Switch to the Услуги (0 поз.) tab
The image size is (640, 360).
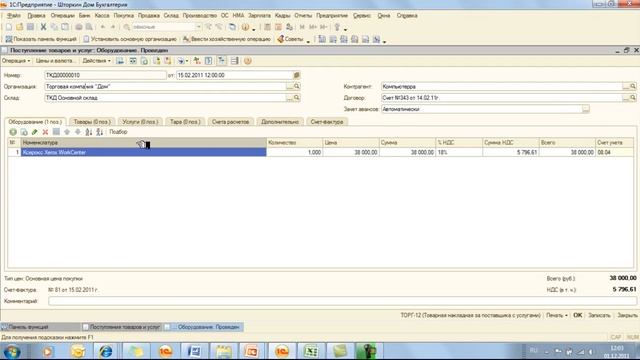click(x=140, y=122)
